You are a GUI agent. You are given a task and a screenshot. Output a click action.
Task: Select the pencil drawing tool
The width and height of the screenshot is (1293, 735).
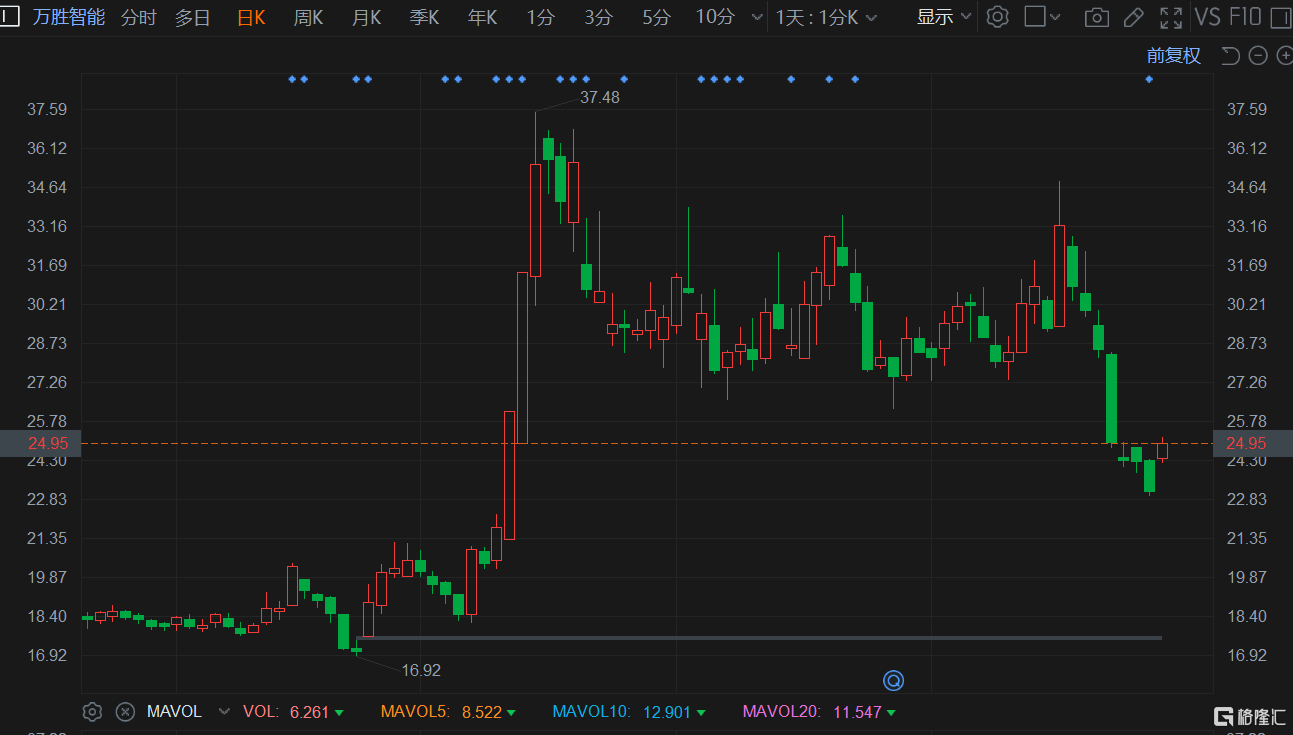click(1133, 17)
